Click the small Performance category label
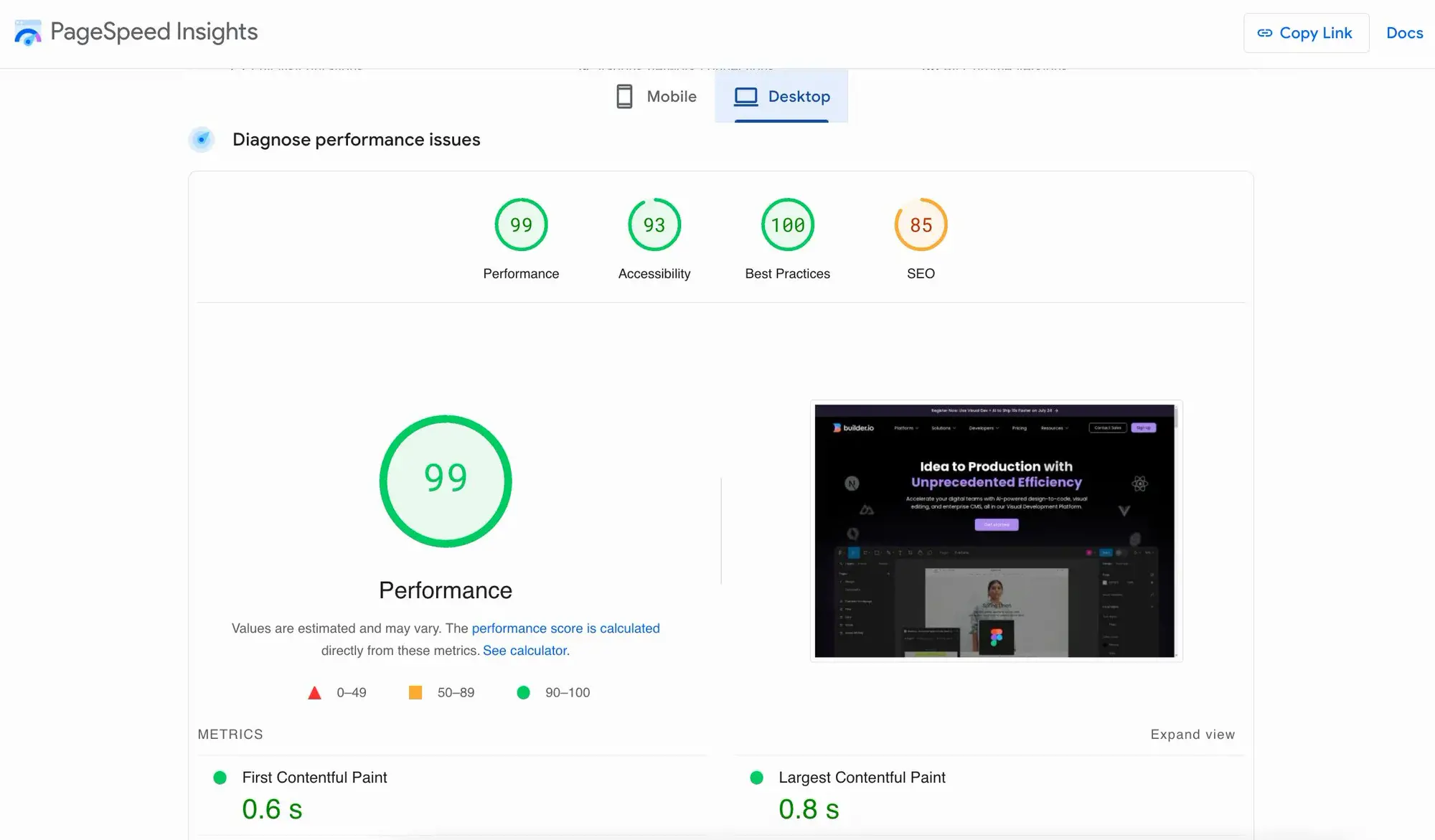Viewport: 1435px width, 840px height. tap(521, 273)
